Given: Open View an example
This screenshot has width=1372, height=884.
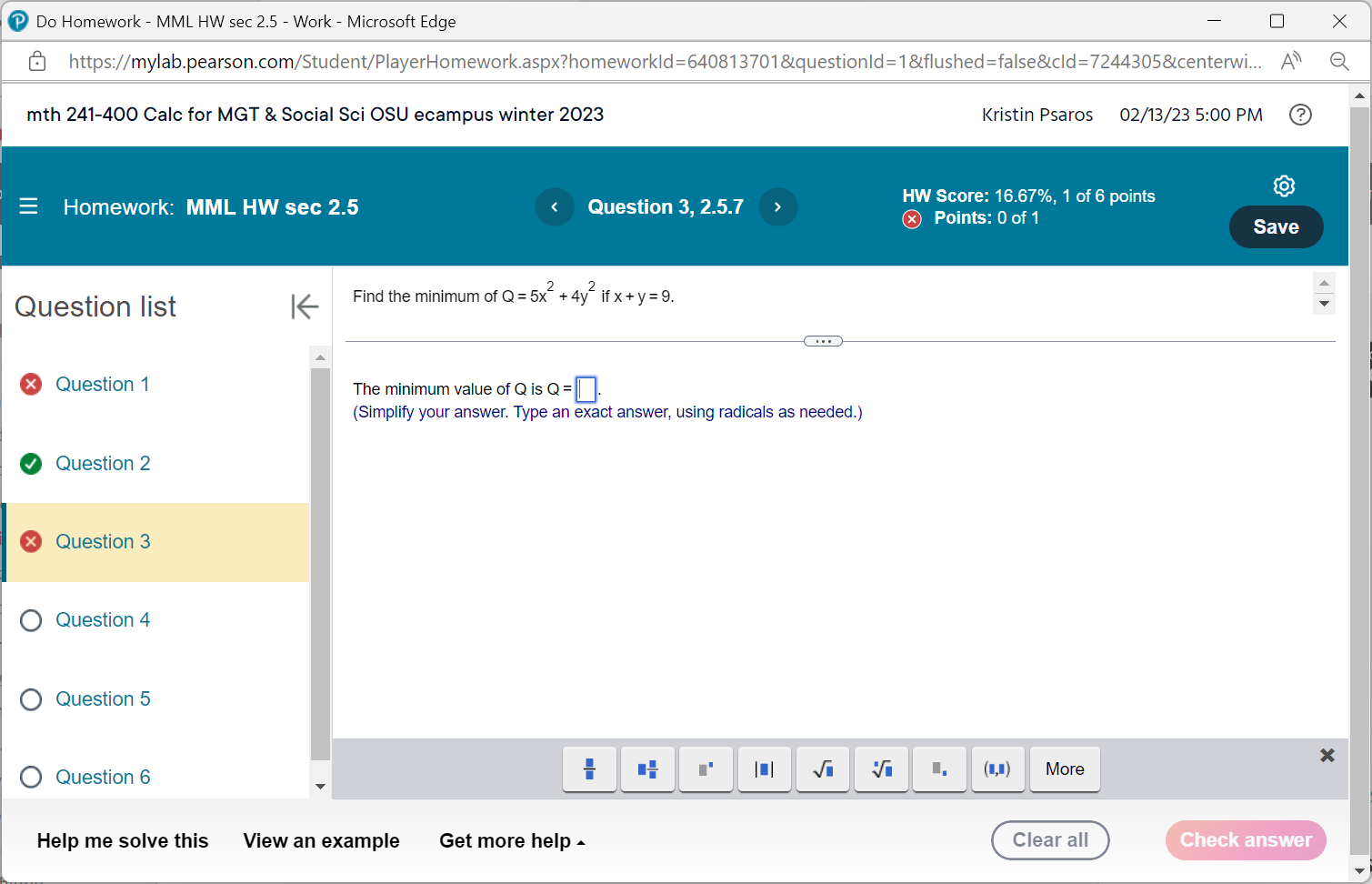Looking at the screenshot, I should [x=321, y=840].
